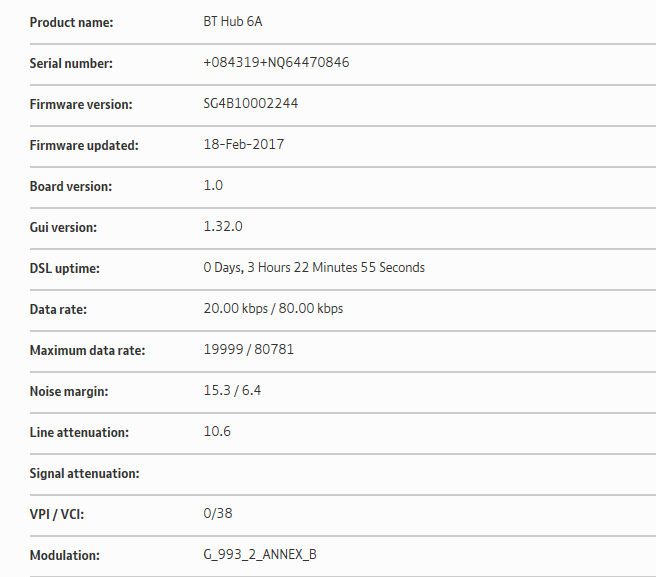Image resolution: width=656 pixels, height=577 pixels.
Task: Click the Firmware version label
Action: click(81, 105)
